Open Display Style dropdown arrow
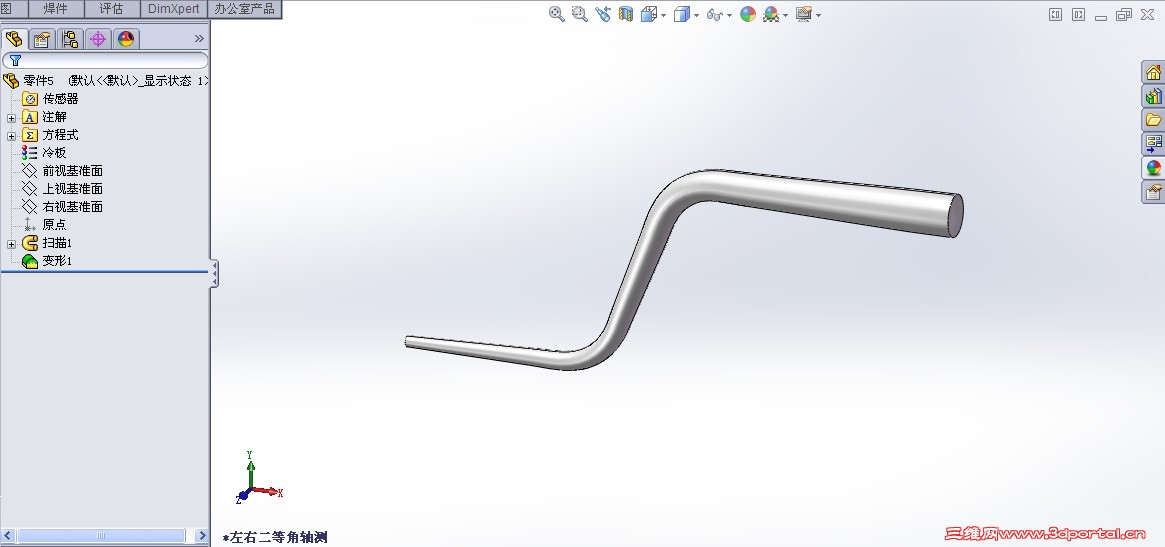The image size is (1165, 547). click(696, 15)
